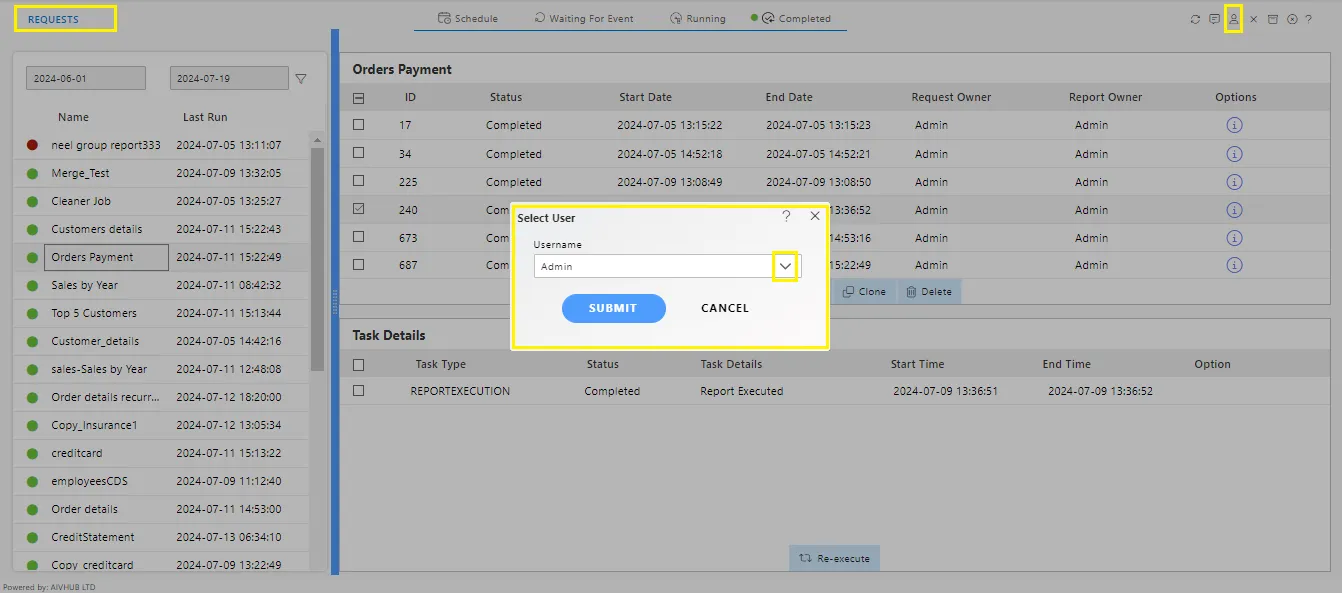This screenshot has width=1342, height=593.
Task: Cancel the Select User dialog
Action: pos(725,308)
